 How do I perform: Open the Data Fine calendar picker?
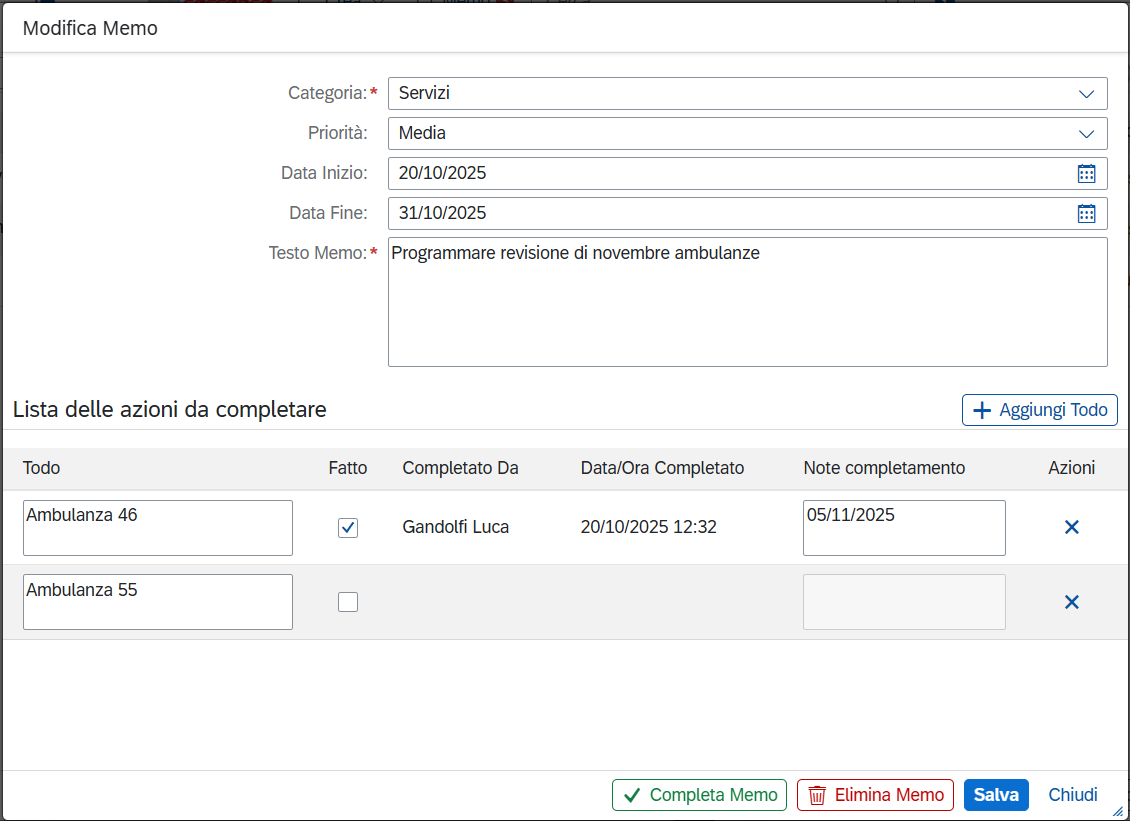[1086, 213]
